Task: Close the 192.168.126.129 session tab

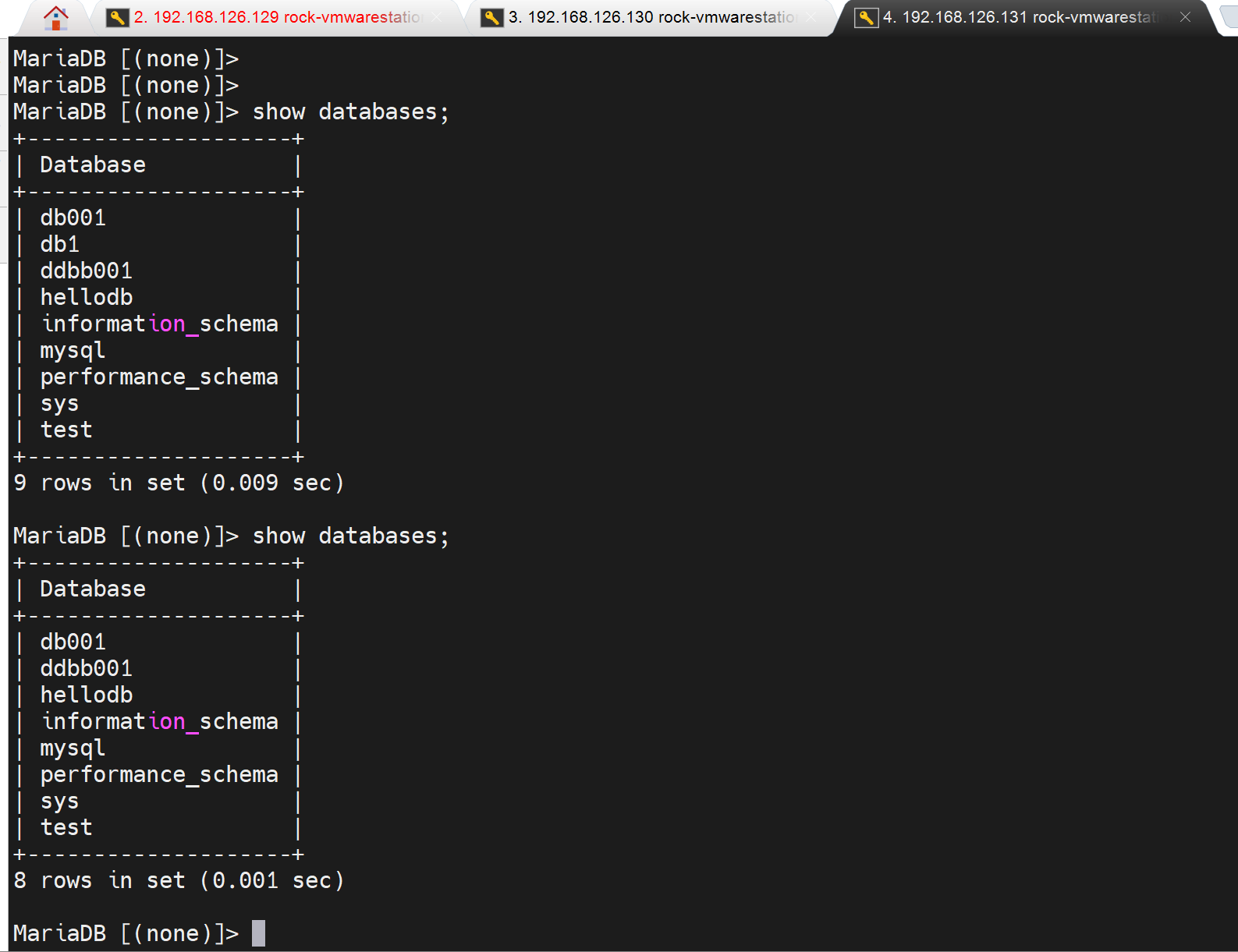Action: 438,17
